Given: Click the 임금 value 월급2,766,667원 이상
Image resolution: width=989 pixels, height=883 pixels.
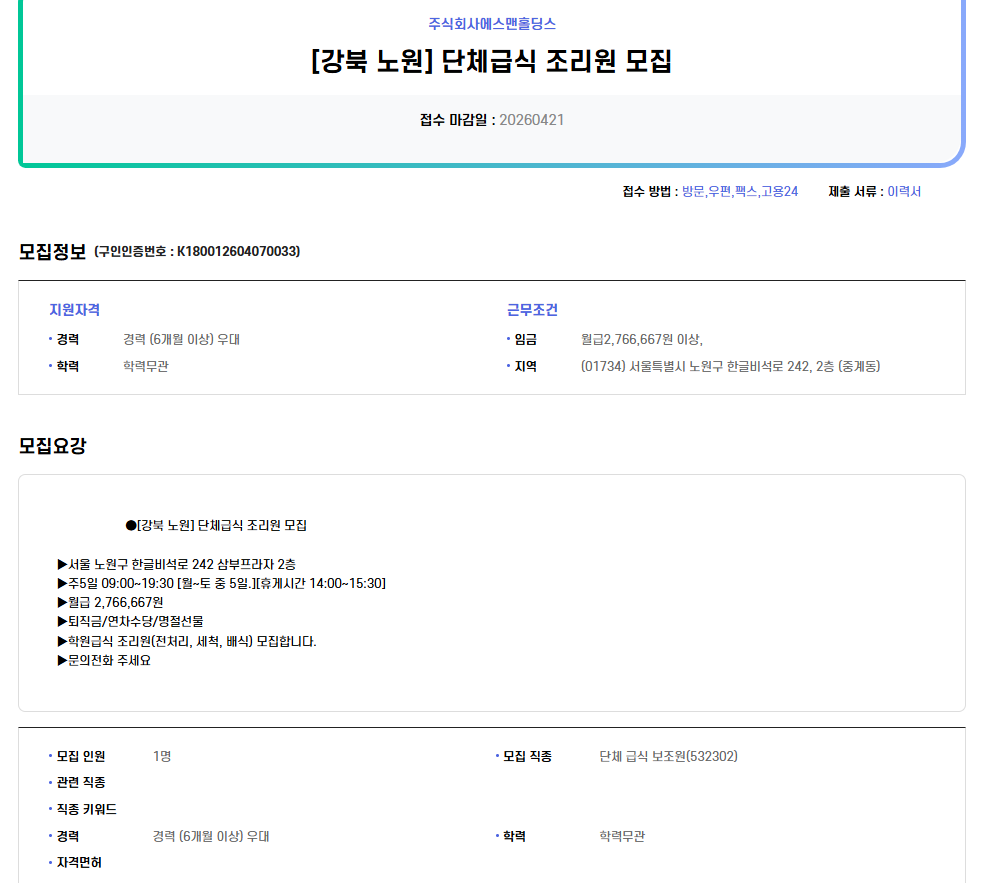Looking at the screenshot, I should [641, 339].
